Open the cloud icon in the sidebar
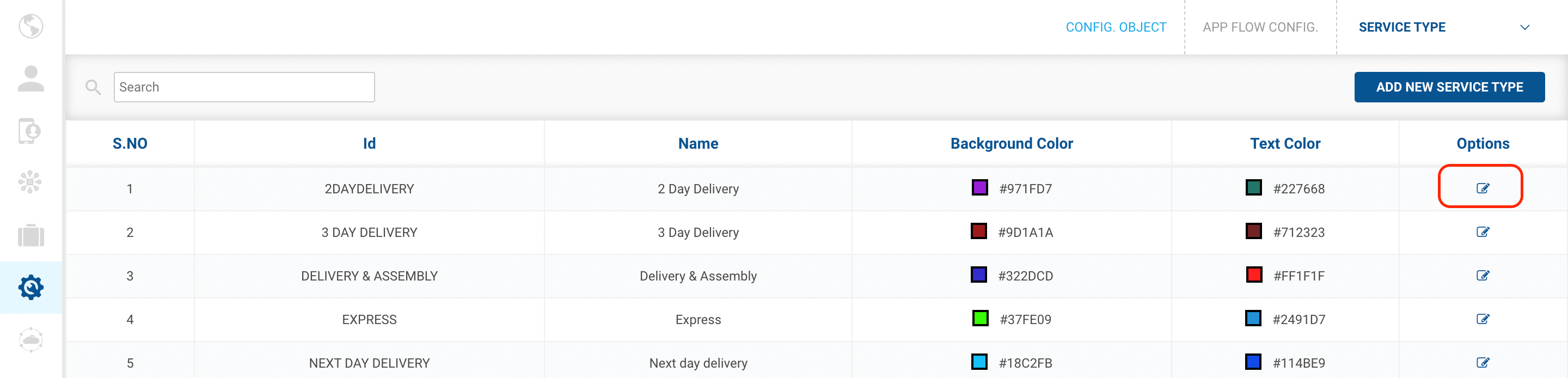The width and height of the screenshot is (1568, 378). click(x=30, y=340)
